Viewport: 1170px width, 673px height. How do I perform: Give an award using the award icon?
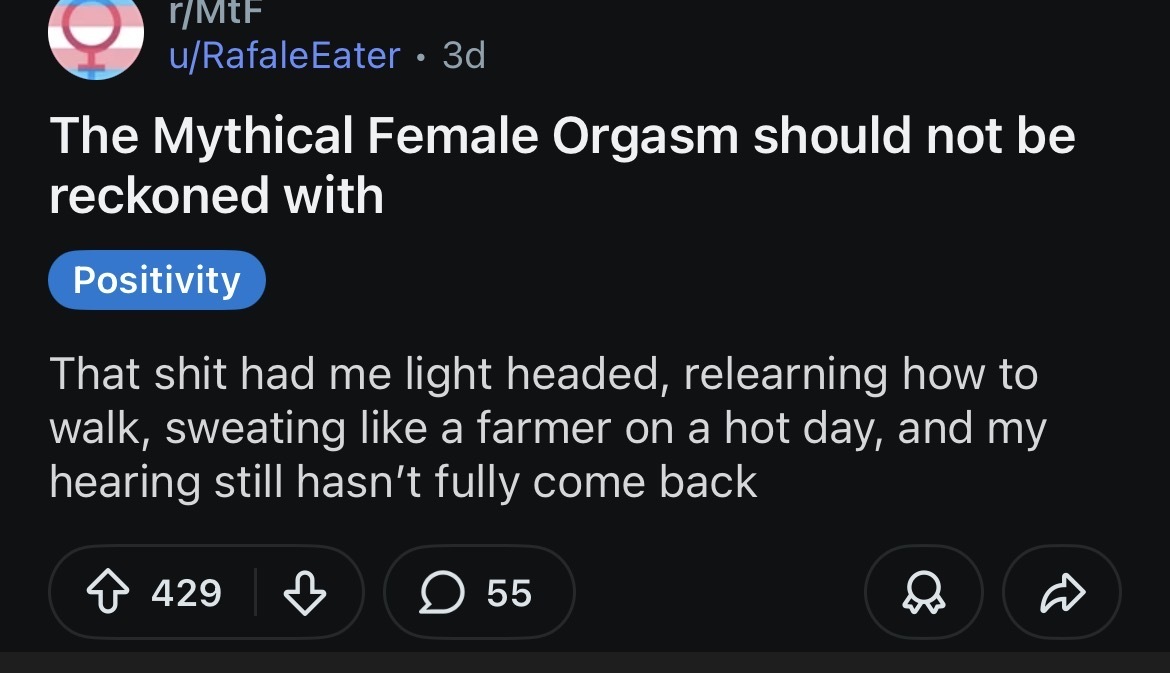[x=923, y=593]
